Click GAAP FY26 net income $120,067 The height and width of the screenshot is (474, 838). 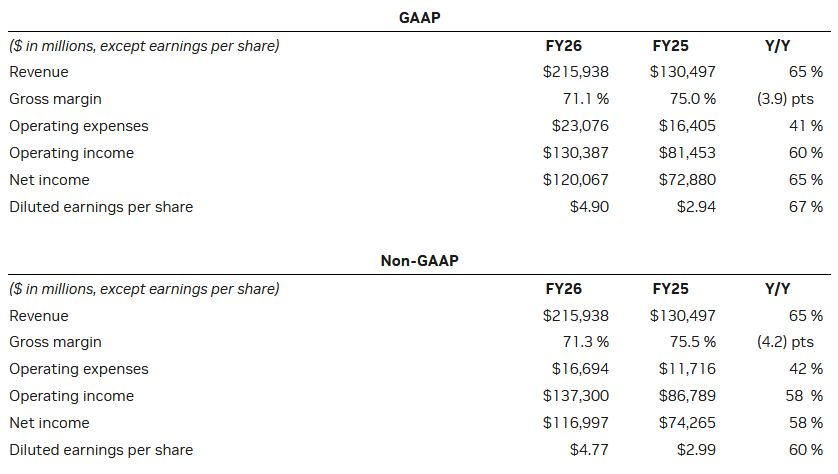pos(576,180)
